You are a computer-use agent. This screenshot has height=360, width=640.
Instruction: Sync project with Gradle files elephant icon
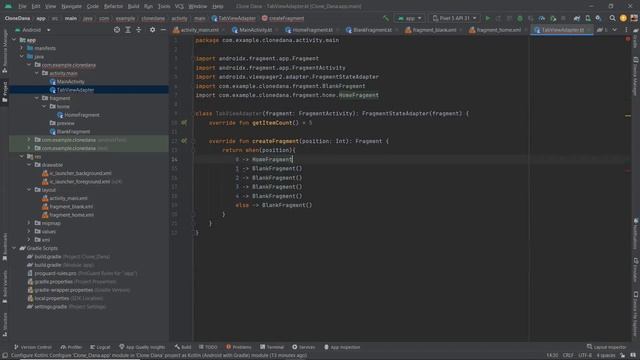pos(577,18)
